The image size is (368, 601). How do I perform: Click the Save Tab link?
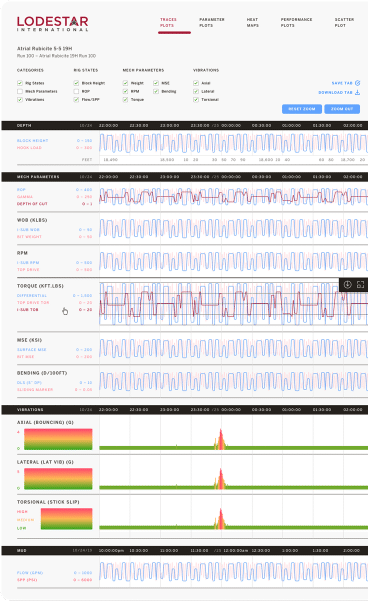coord(342,83)
